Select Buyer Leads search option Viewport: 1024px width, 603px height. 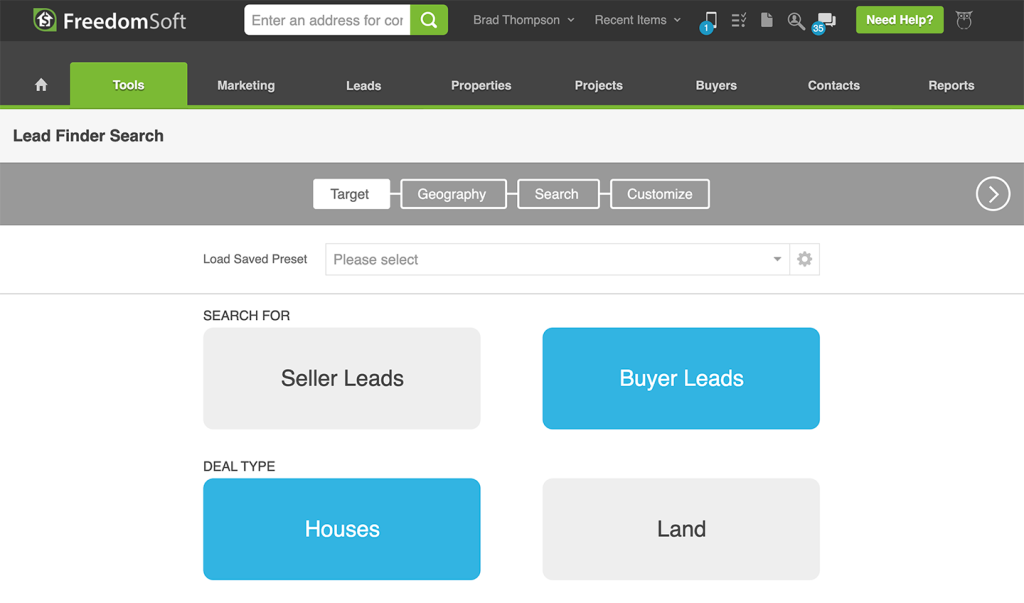click(681, 378)
